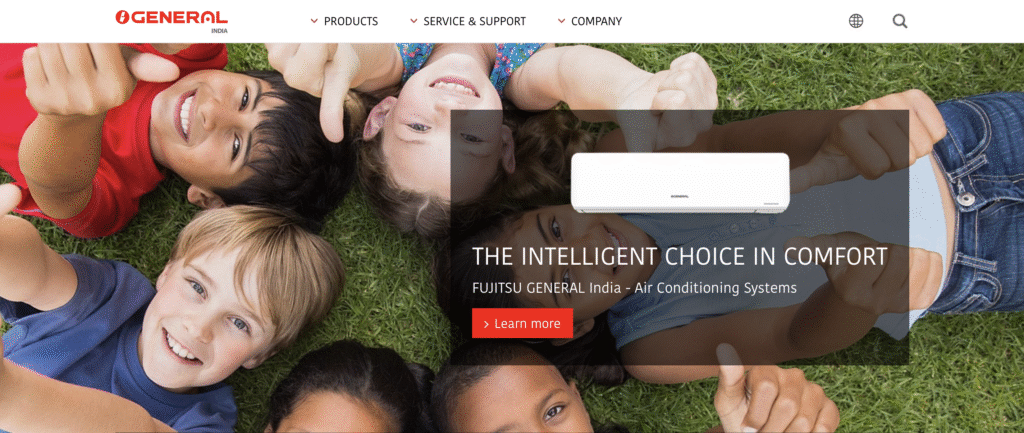The height and width of the screenshot is (433, 1024).
Task: Click the O General logo
Action: (x=171, y=18)
